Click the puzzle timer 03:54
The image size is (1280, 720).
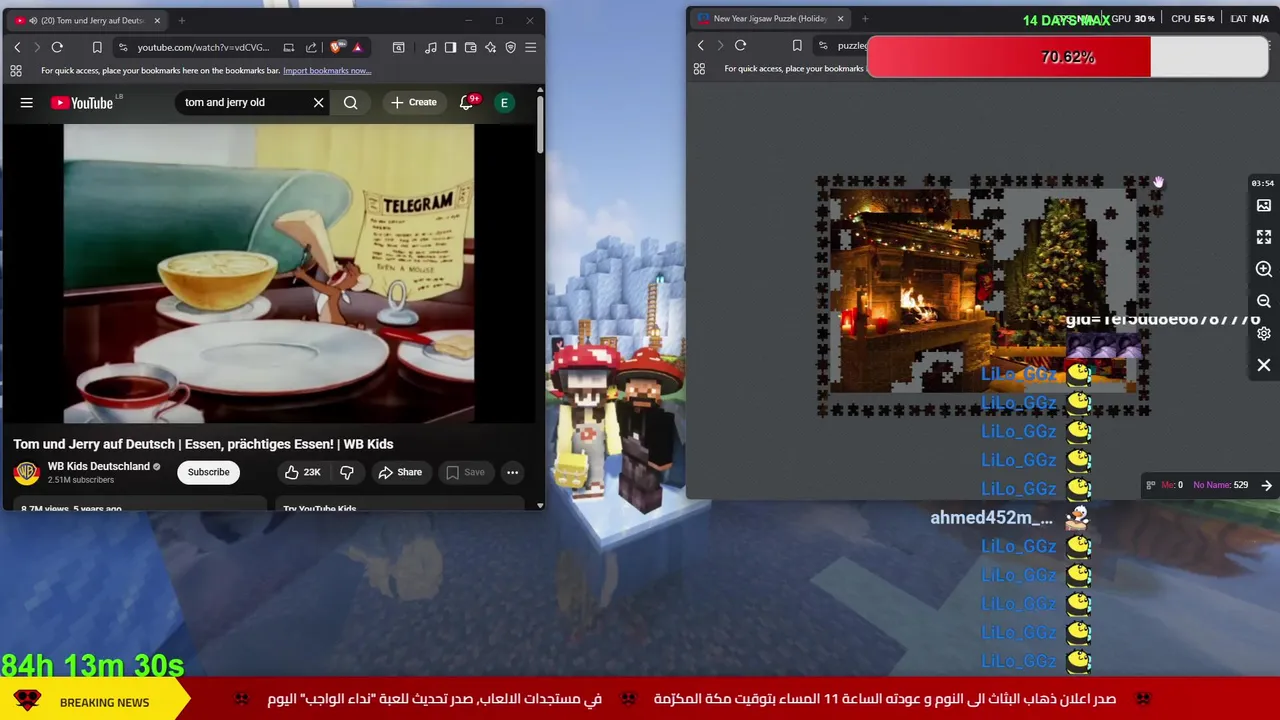(x=1262, y=183)
